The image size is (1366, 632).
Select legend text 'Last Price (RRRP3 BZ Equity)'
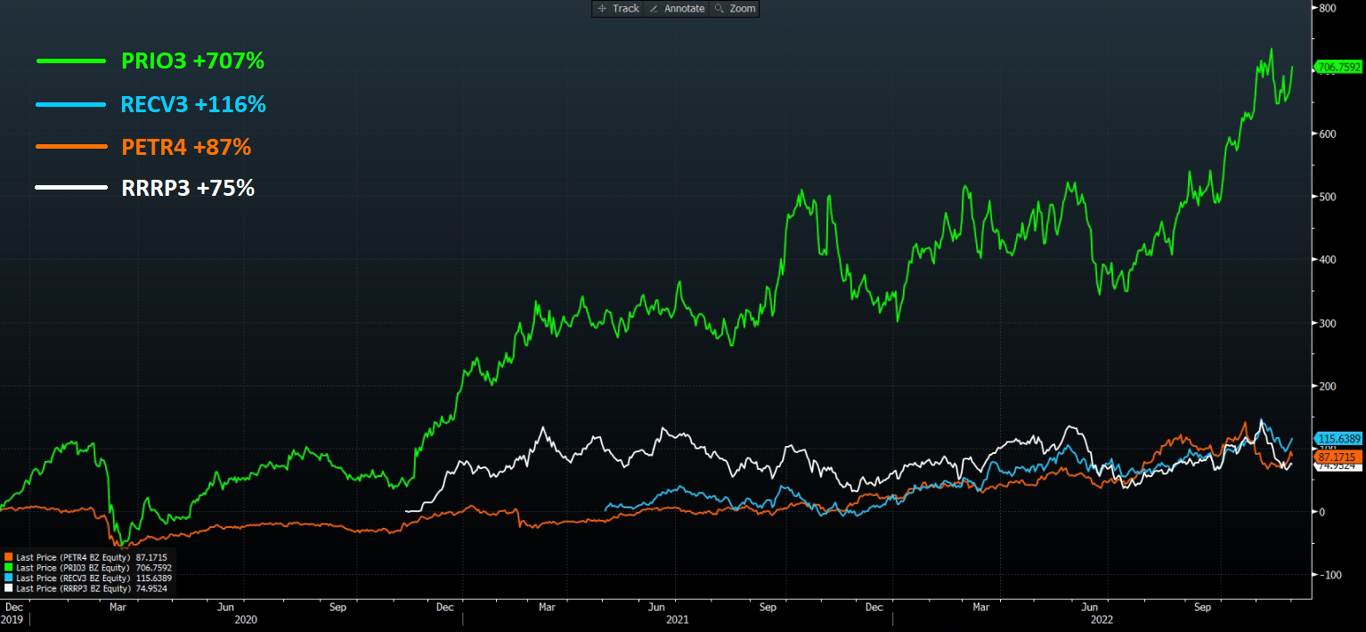73,589
